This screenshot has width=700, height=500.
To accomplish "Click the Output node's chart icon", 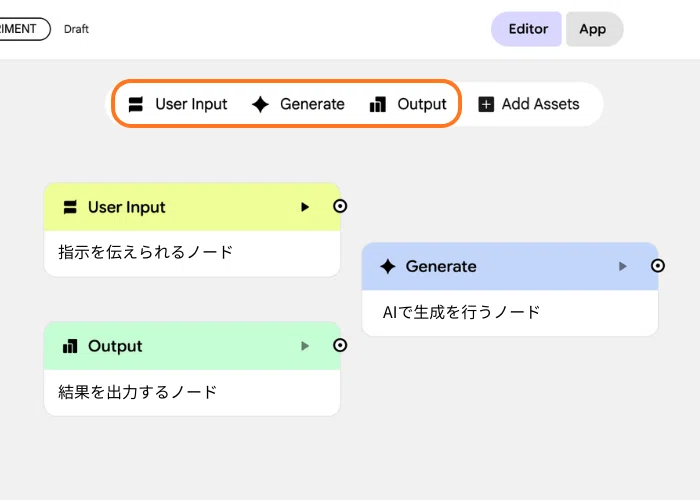I will (x=70, y=346).
